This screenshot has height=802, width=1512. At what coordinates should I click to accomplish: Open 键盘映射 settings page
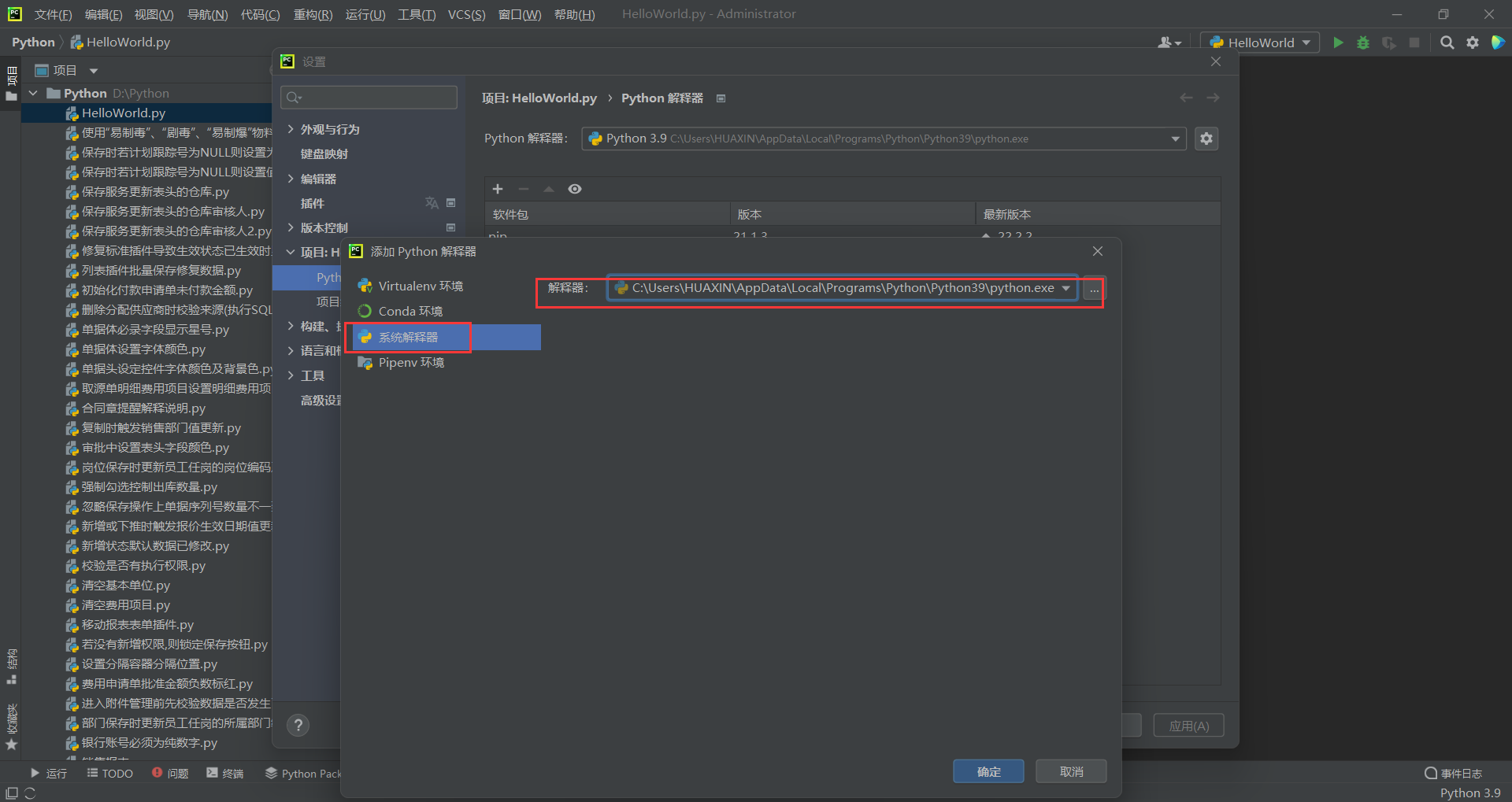(x=324, y=153)
